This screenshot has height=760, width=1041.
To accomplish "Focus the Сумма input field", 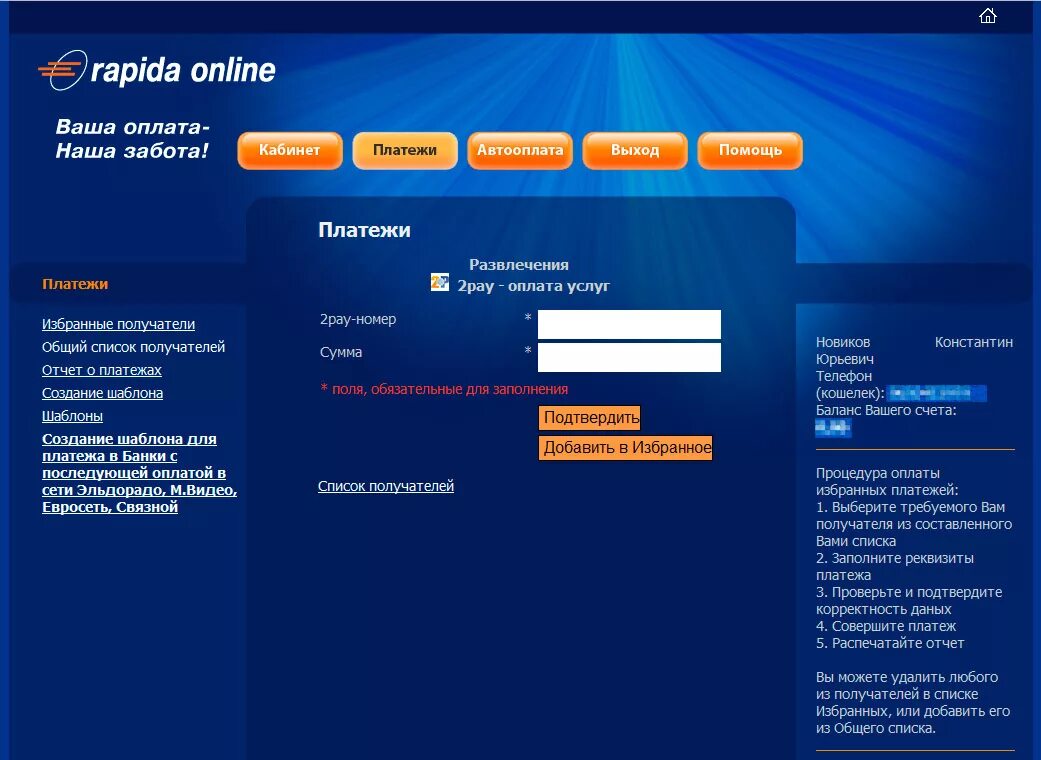I will click(x=629, y=357).
